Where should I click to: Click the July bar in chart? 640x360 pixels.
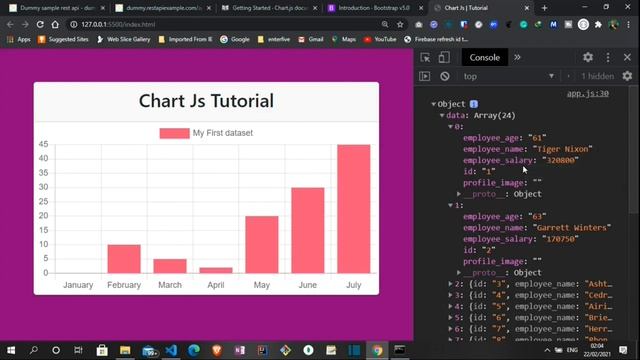[x=353, y=209]
